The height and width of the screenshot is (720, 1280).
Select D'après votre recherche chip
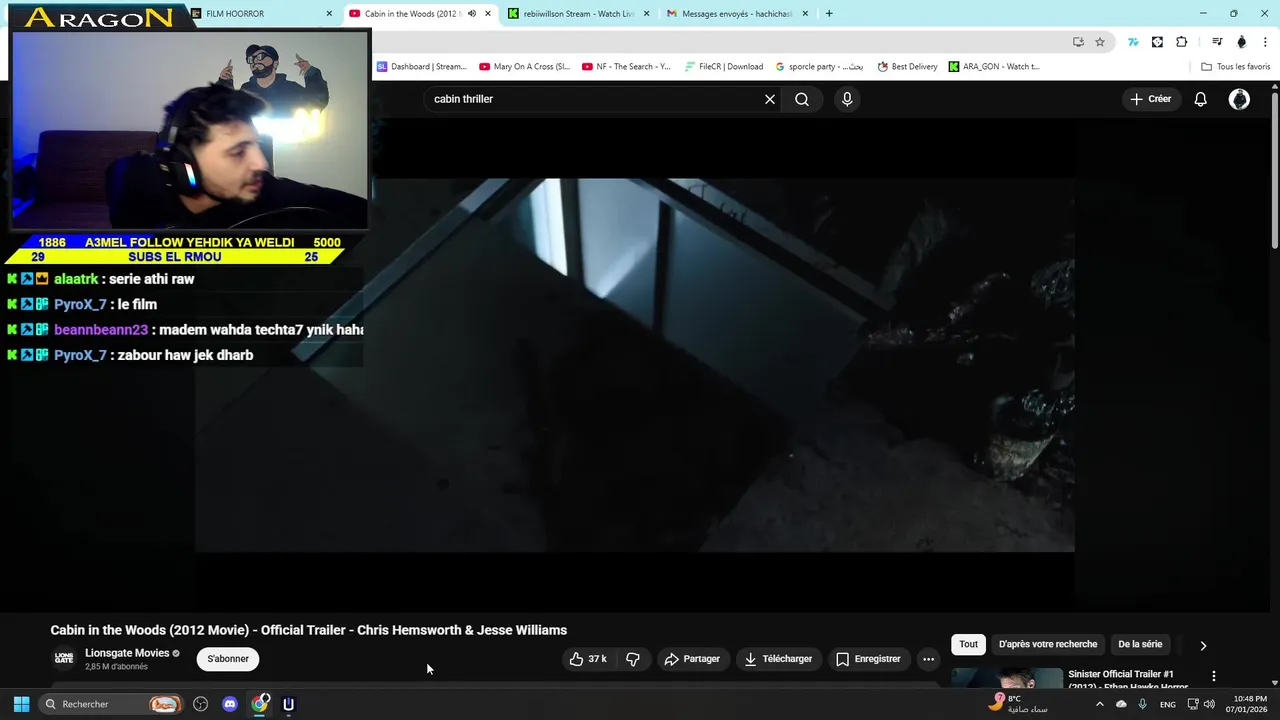click(1048, 645)
